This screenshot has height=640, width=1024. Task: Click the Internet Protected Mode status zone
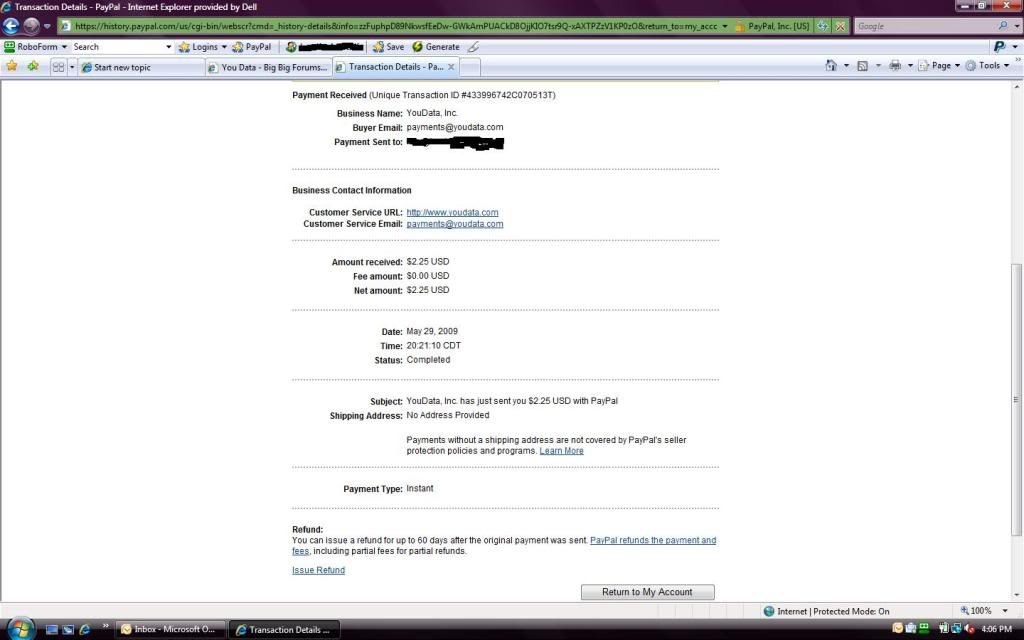[x=826, y=611]
